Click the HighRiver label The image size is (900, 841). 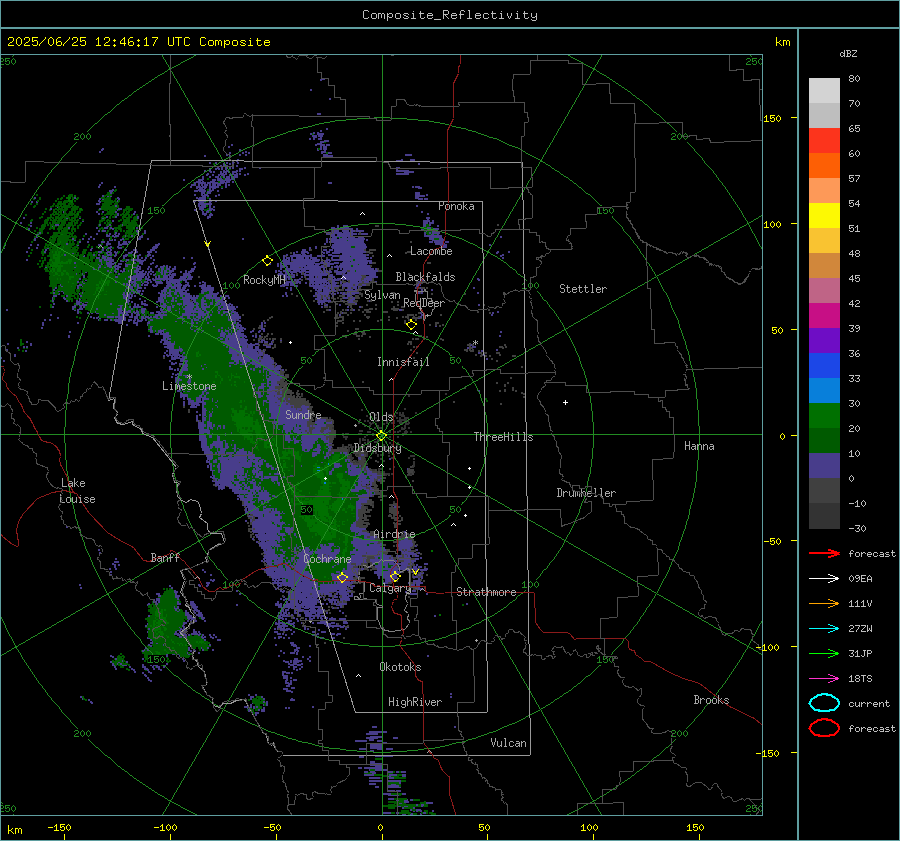tap(415, 702)
